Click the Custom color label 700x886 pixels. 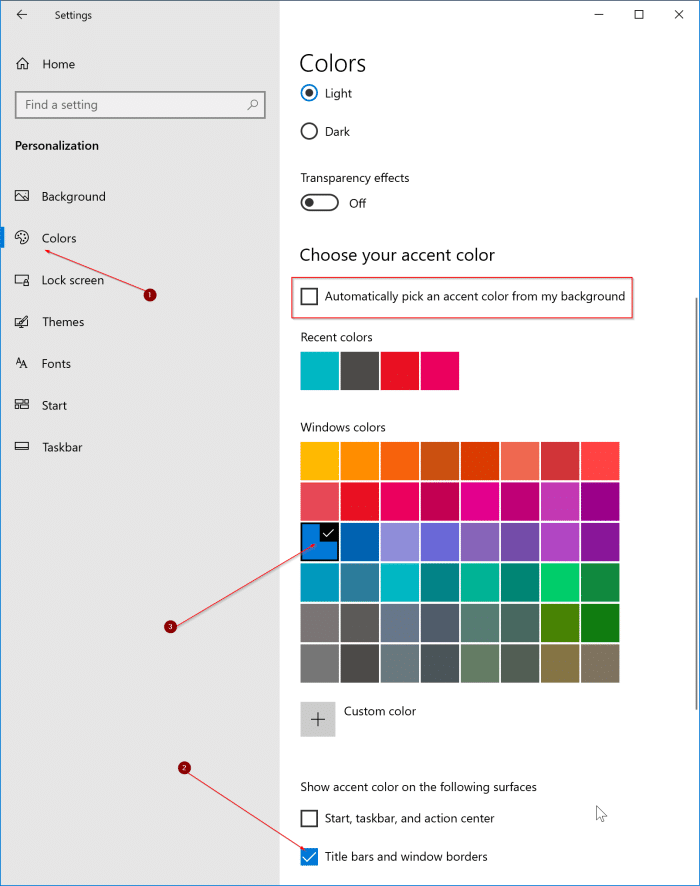click(x=380, y=711)
